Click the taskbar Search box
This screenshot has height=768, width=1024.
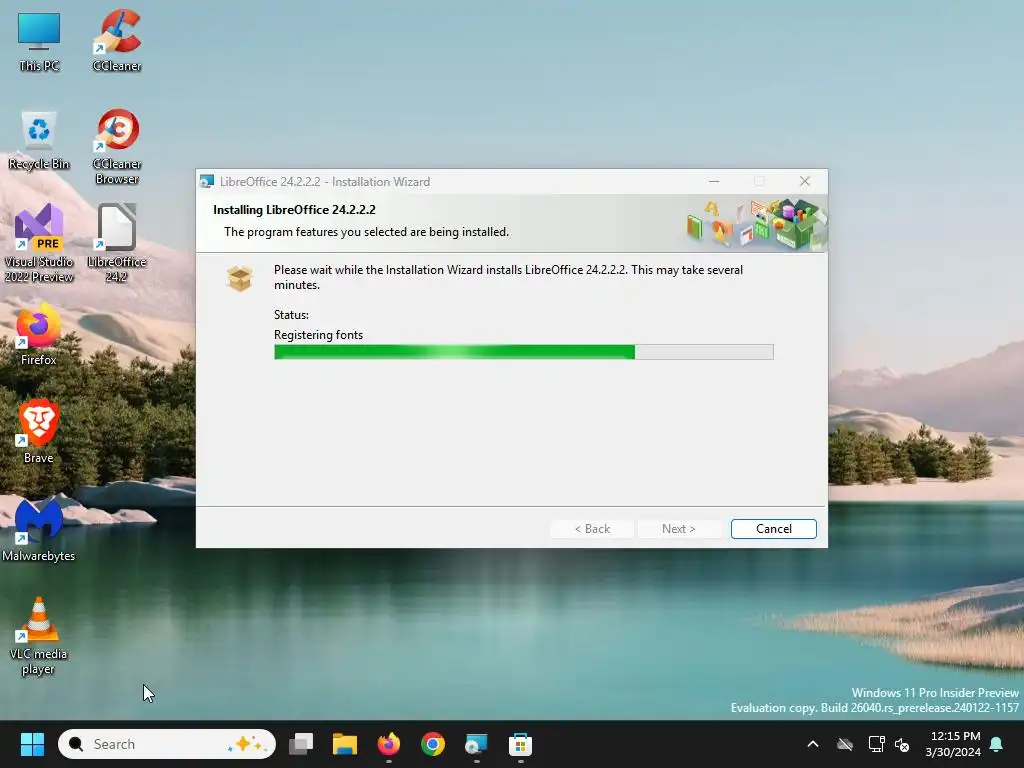(167, 744)
